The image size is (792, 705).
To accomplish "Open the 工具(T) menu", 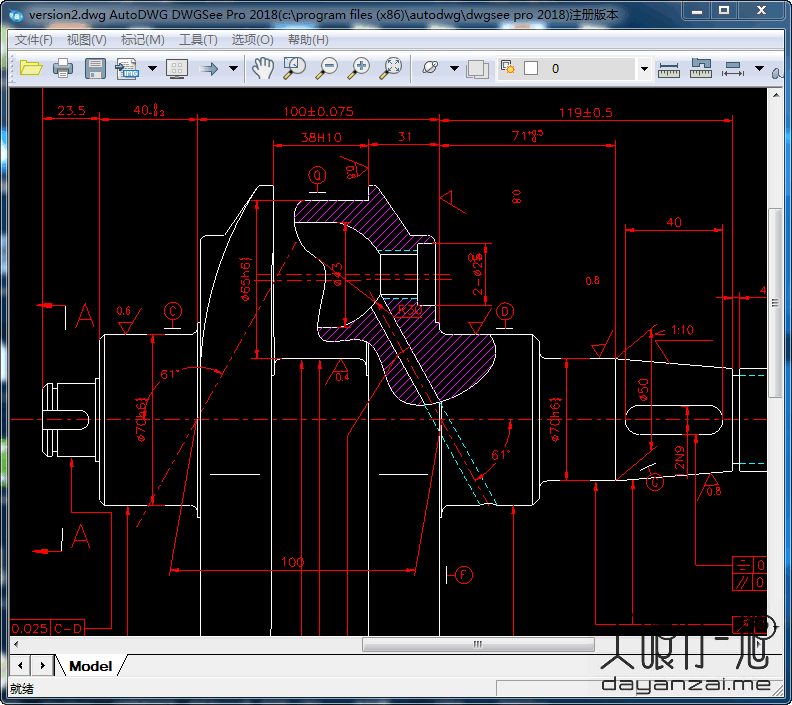I will point(198,39).
